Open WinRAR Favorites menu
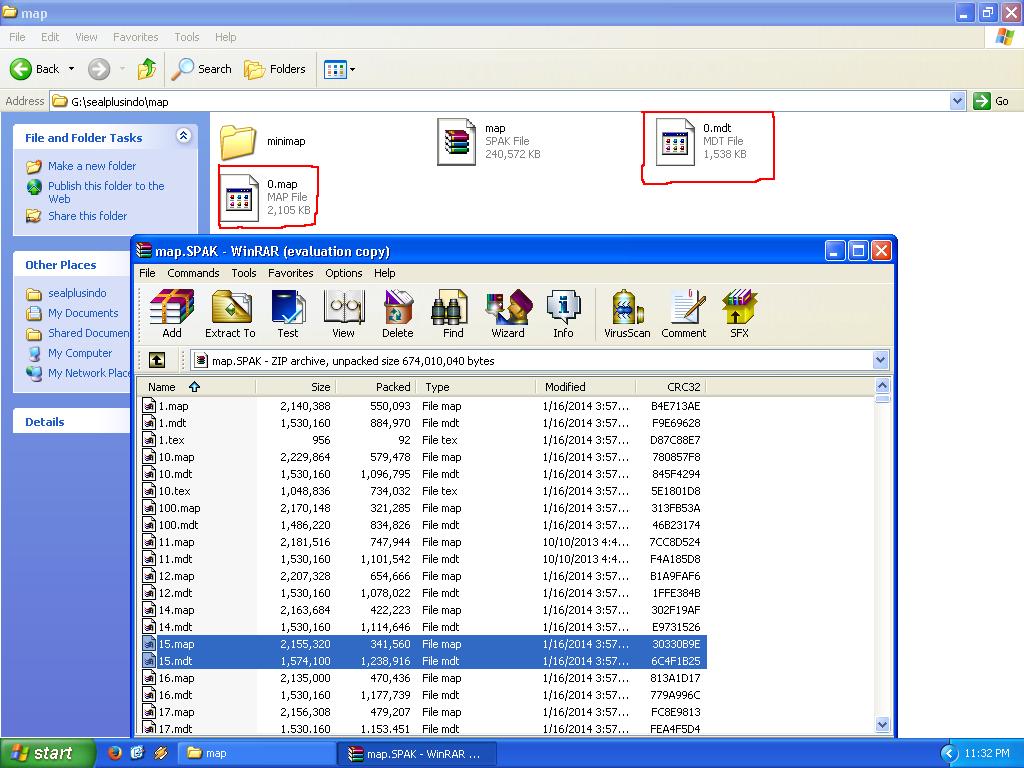The width and height of the screenshot is (1024, 768). coord(291,273)
